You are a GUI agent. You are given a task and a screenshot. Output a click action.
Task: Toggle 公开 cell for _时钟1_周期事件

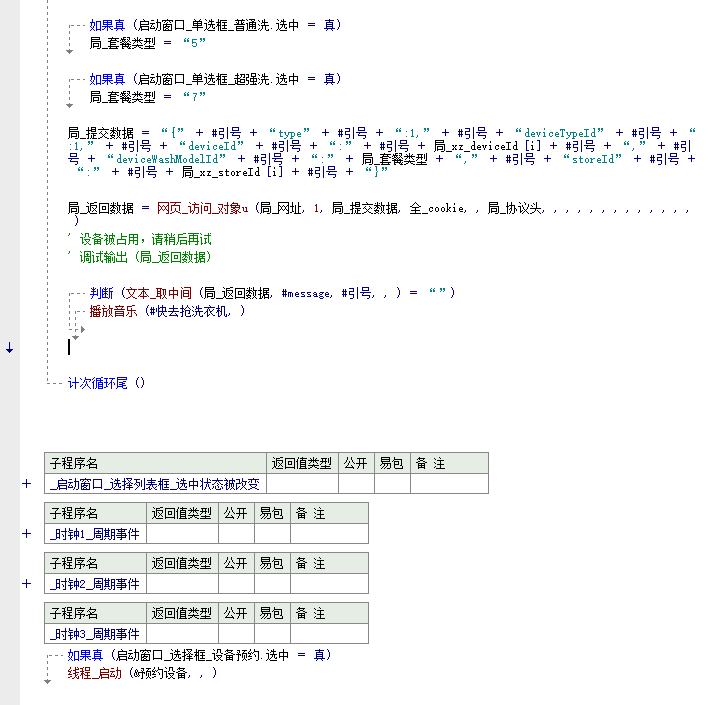coord(236,534)
